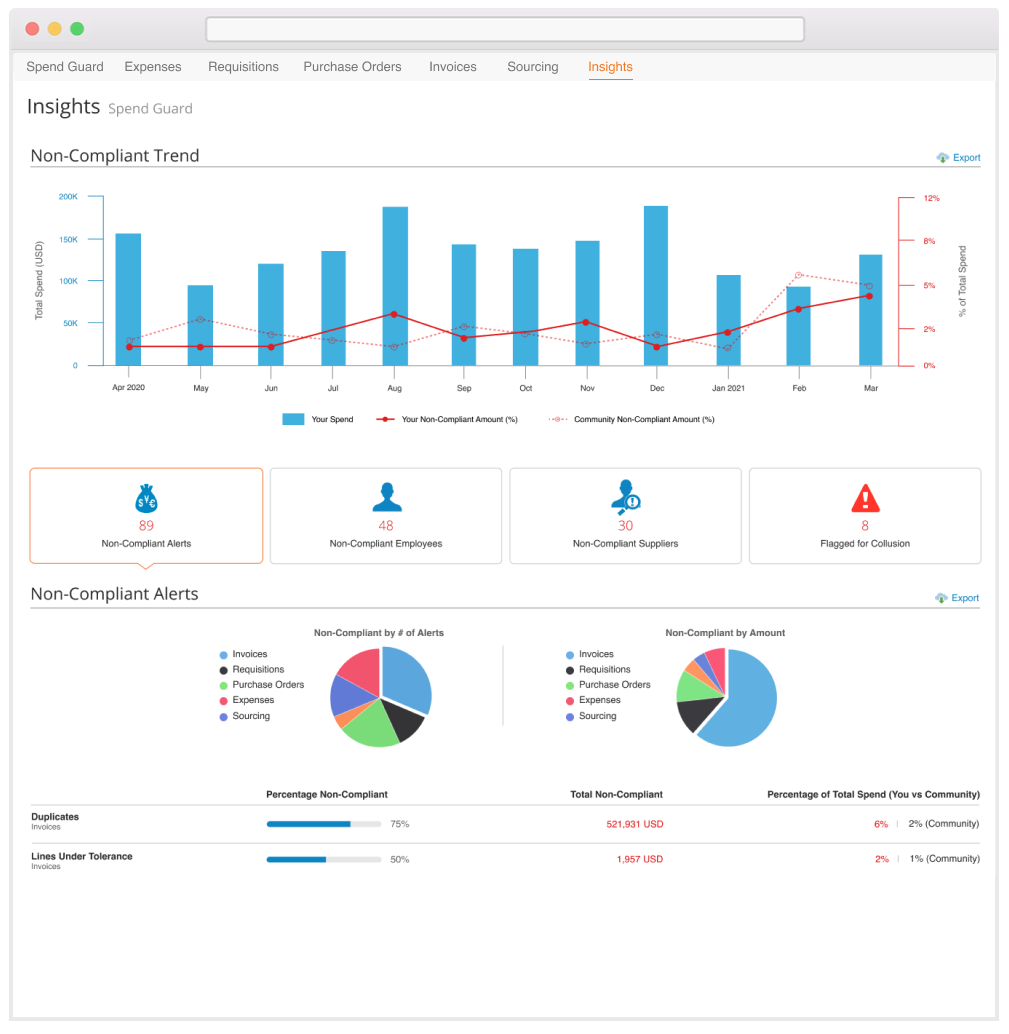Viewport: 1009px width, 1034px height.
Task: Go to the Sourcing tab
Action: point(532,67)
